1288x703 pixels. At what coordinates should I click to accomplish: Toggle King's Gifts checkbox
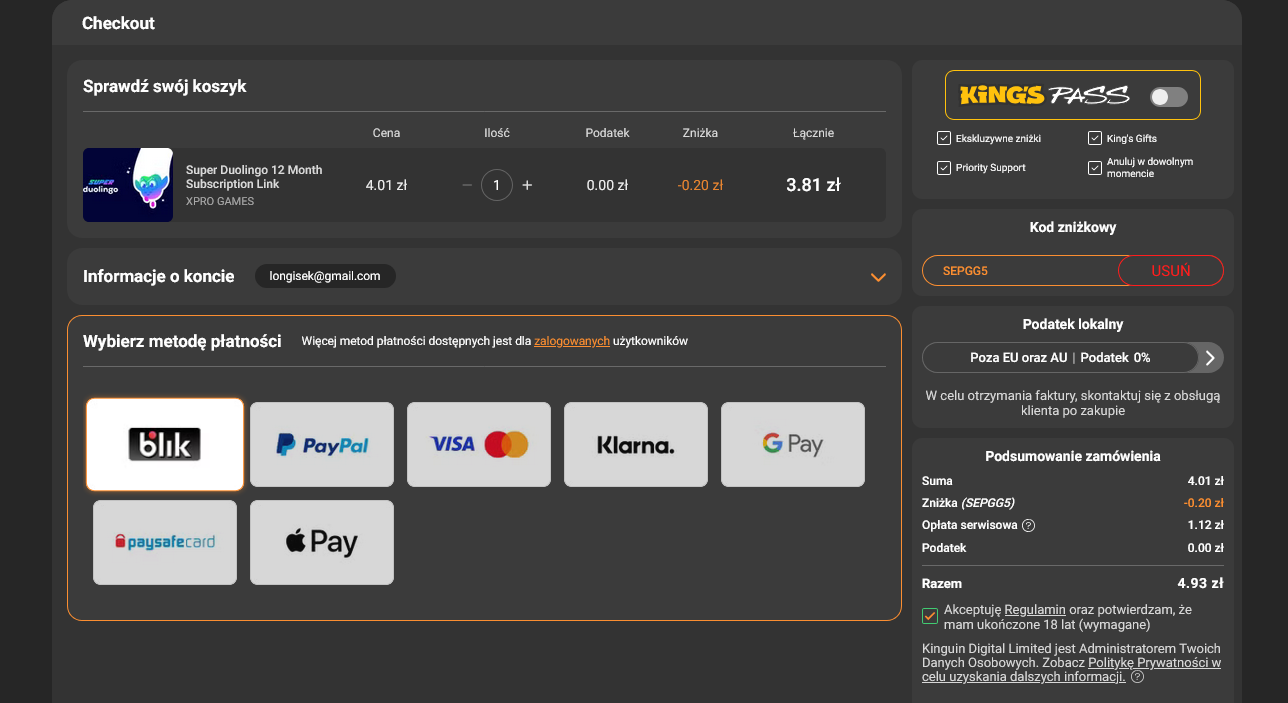click(x=1095, y=139)
